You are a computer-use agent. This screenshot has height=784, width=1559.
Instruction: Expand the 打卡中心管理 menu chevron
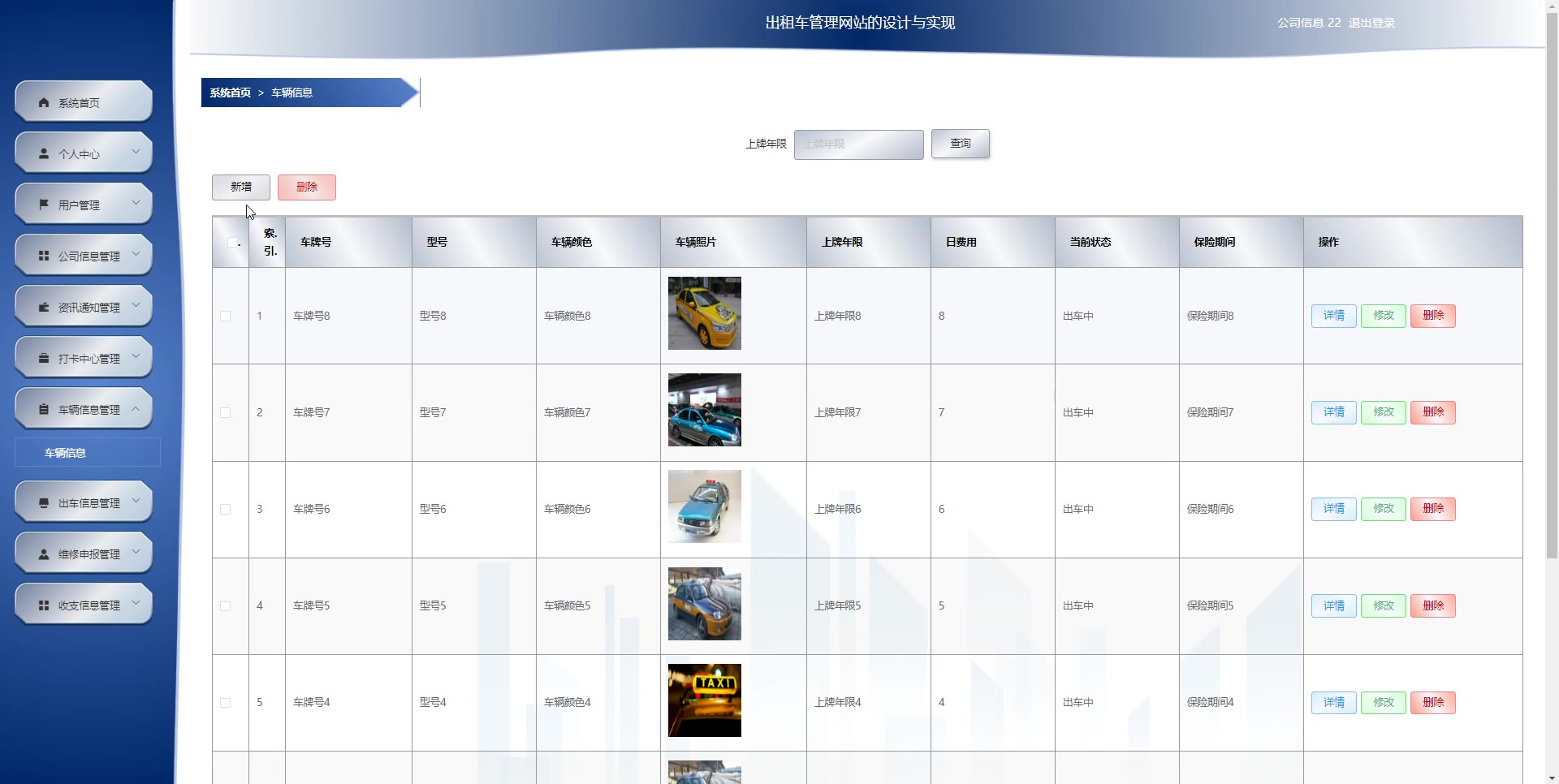(136, 356)
